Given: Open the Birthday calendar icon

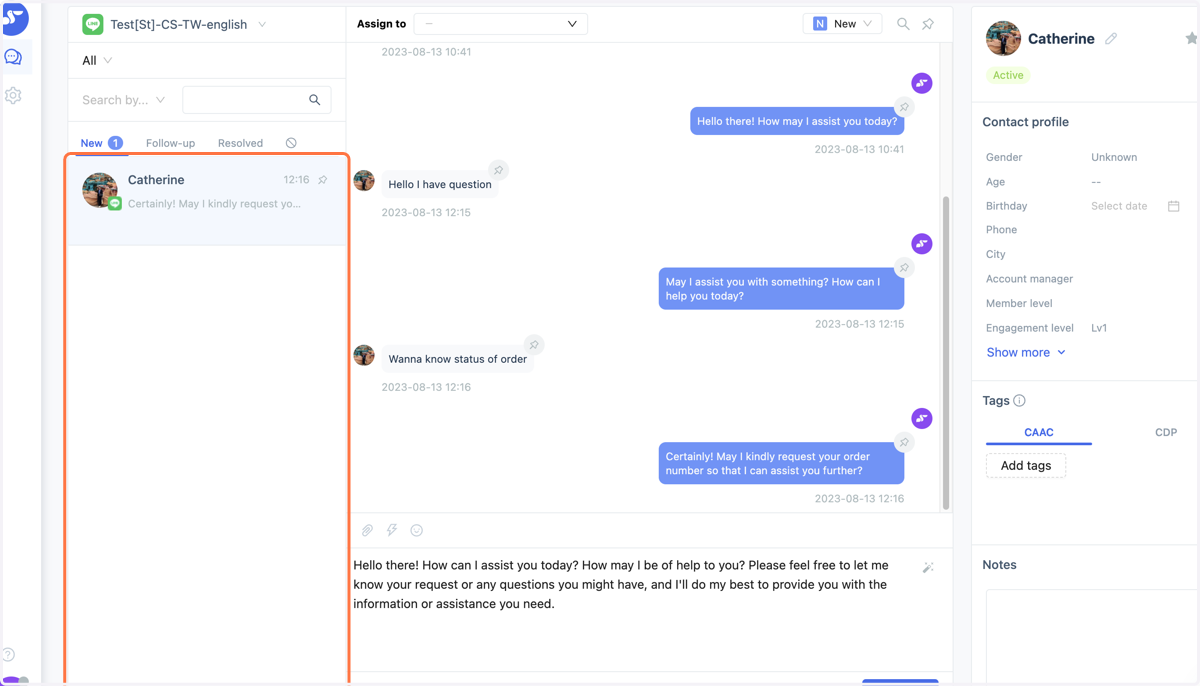Looking at the screenshot, I should pos(1174,206).
